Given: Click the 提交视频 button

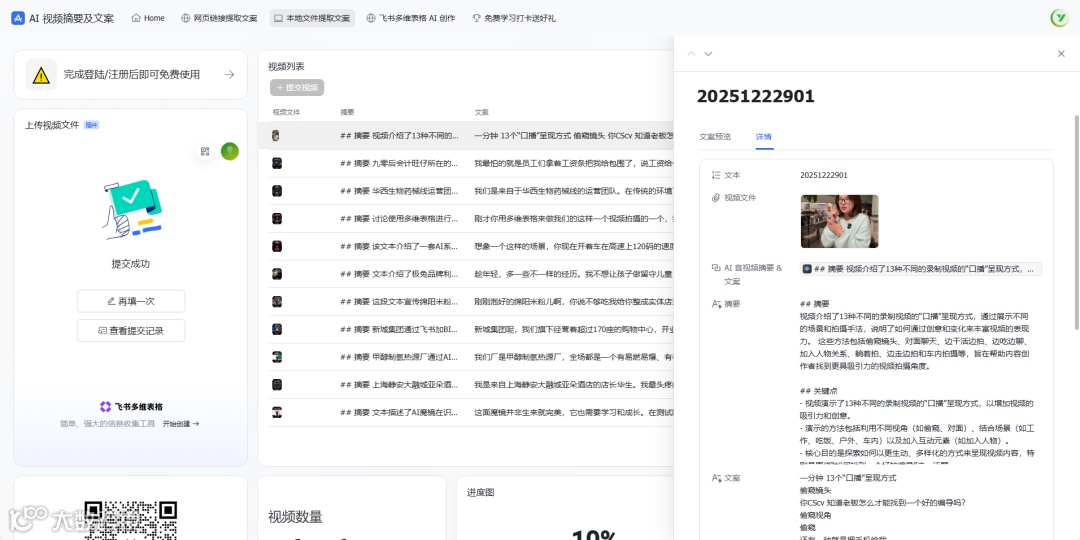Looking at the screenshot, I should 297,87.
